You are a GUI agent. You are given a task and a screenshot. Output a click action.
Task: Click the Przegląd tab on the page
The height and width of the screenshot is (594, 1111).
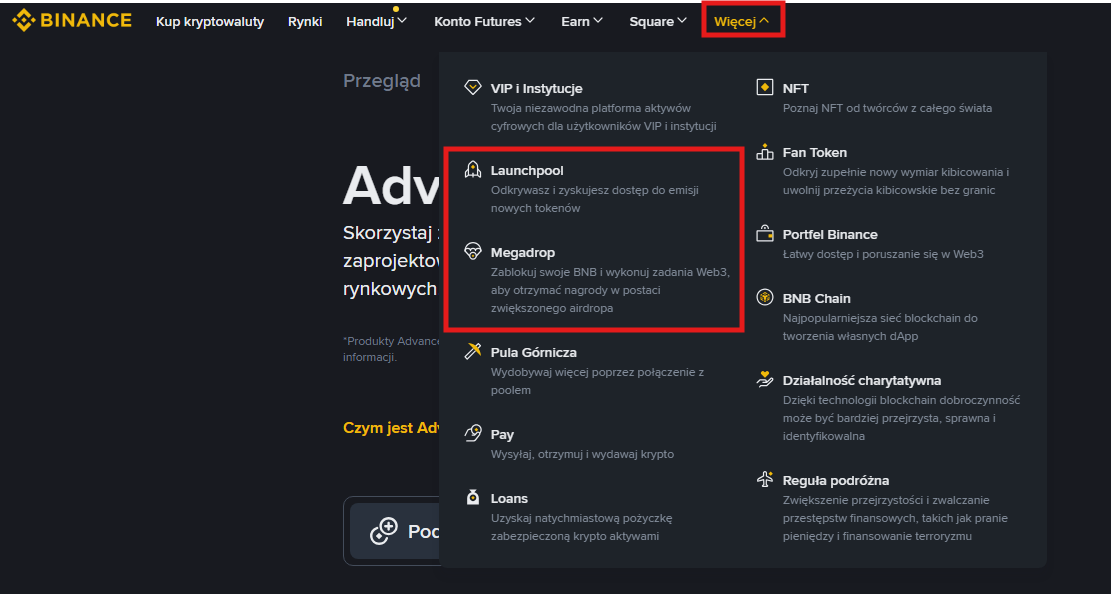(x=382, y=81)
